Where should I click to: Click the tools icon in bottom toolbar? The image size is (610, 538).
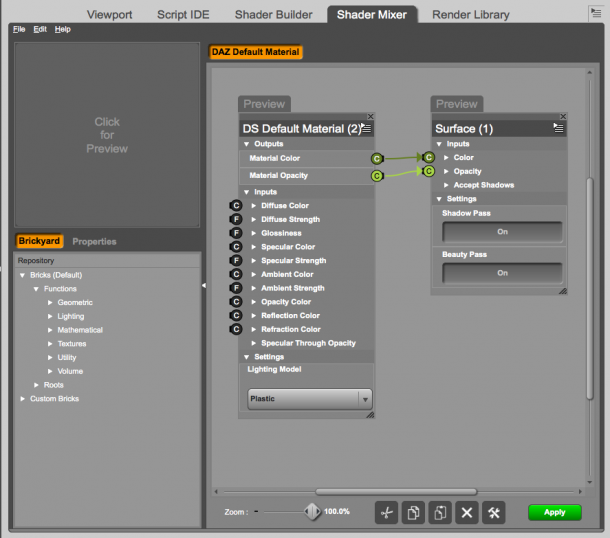(x=494, y=513)
